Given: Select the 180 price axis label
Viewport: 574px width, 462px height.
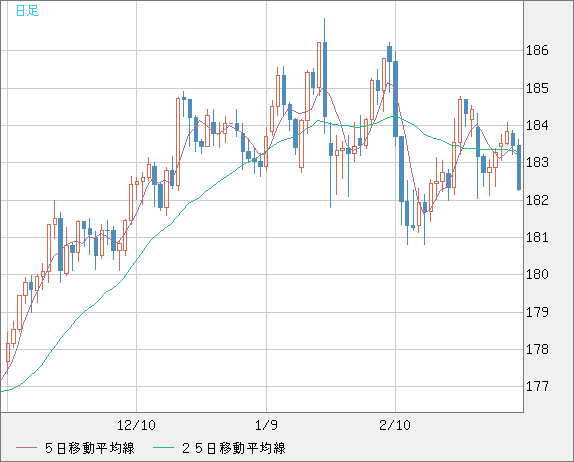Looking at the screenshot, I should tap(537, 275).
